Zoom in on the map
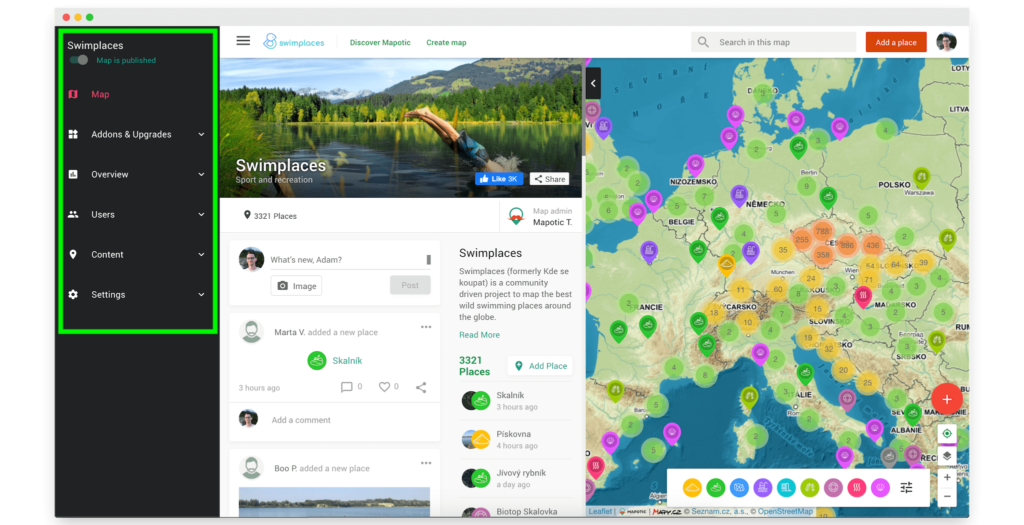This screenshot has width=1024, height=525. pyautogui.click(x=947, y=477)
